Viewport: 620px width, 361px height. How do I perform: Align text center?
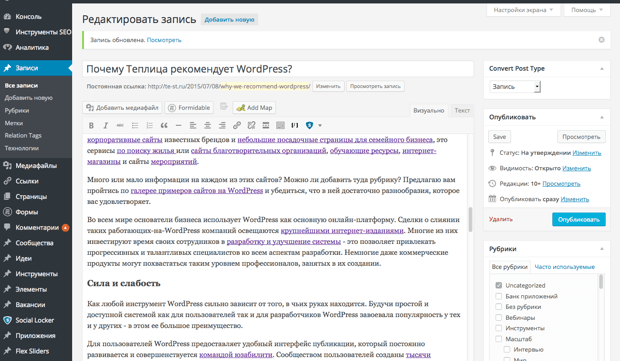pyautogui.click(x=208, y=125)
